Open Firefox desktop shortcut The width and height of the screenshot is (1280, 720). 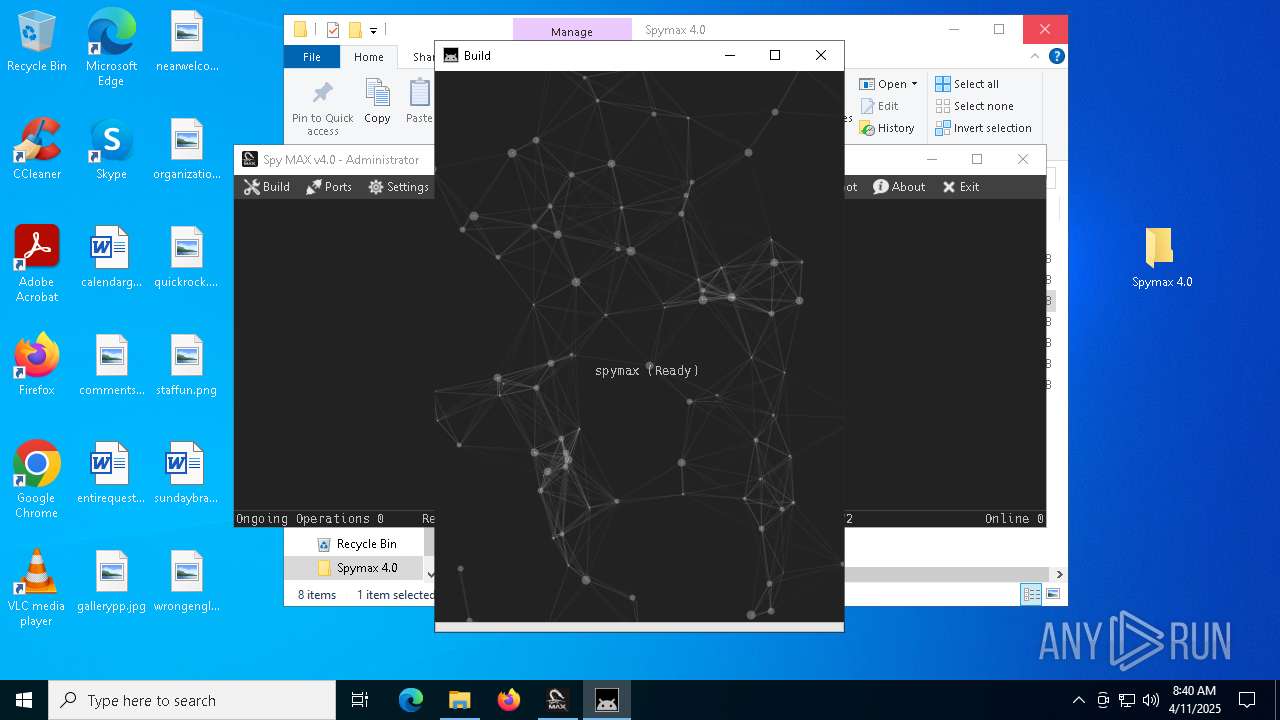(37, 365)
